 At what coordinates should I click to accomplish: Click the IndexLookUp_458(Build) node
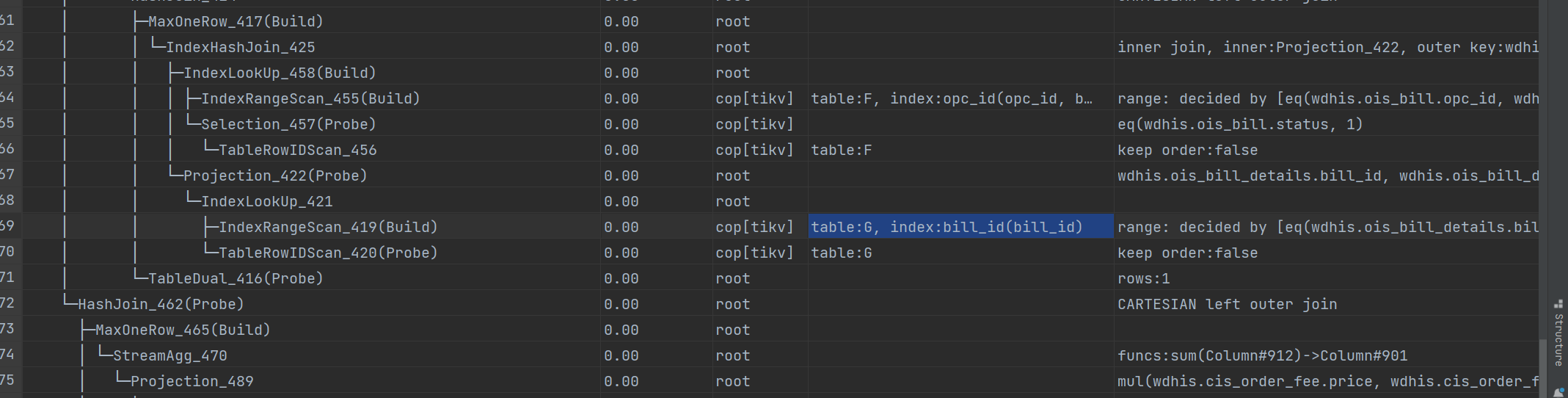tap(279, 73)
